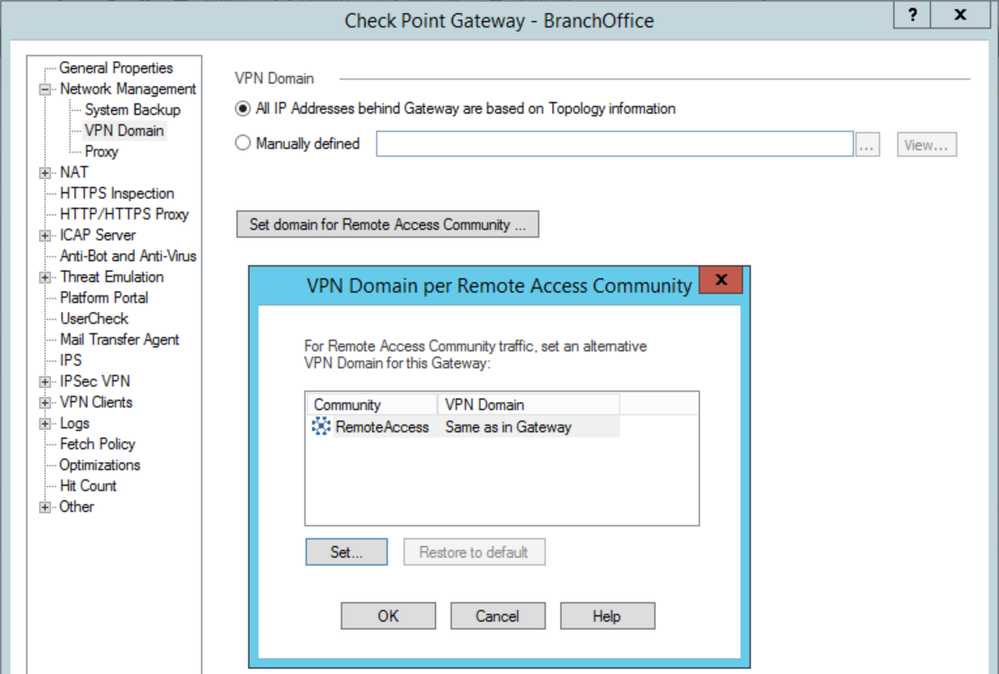This screenshot has height=674, width=999.
Task: Open Platform Portal page
Action: pyautogui.click(x=104, y=298)
